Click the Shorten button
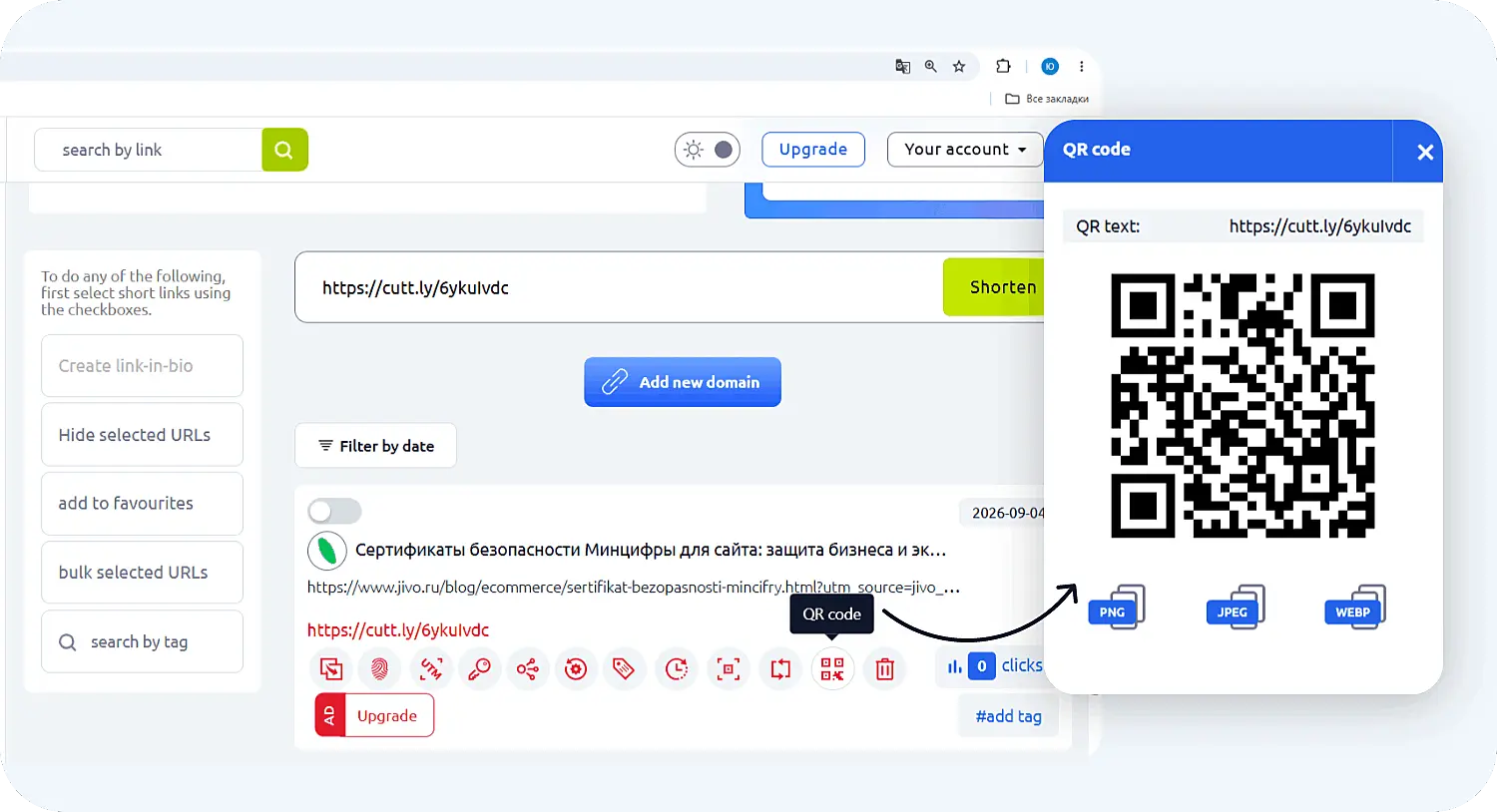 996,287
